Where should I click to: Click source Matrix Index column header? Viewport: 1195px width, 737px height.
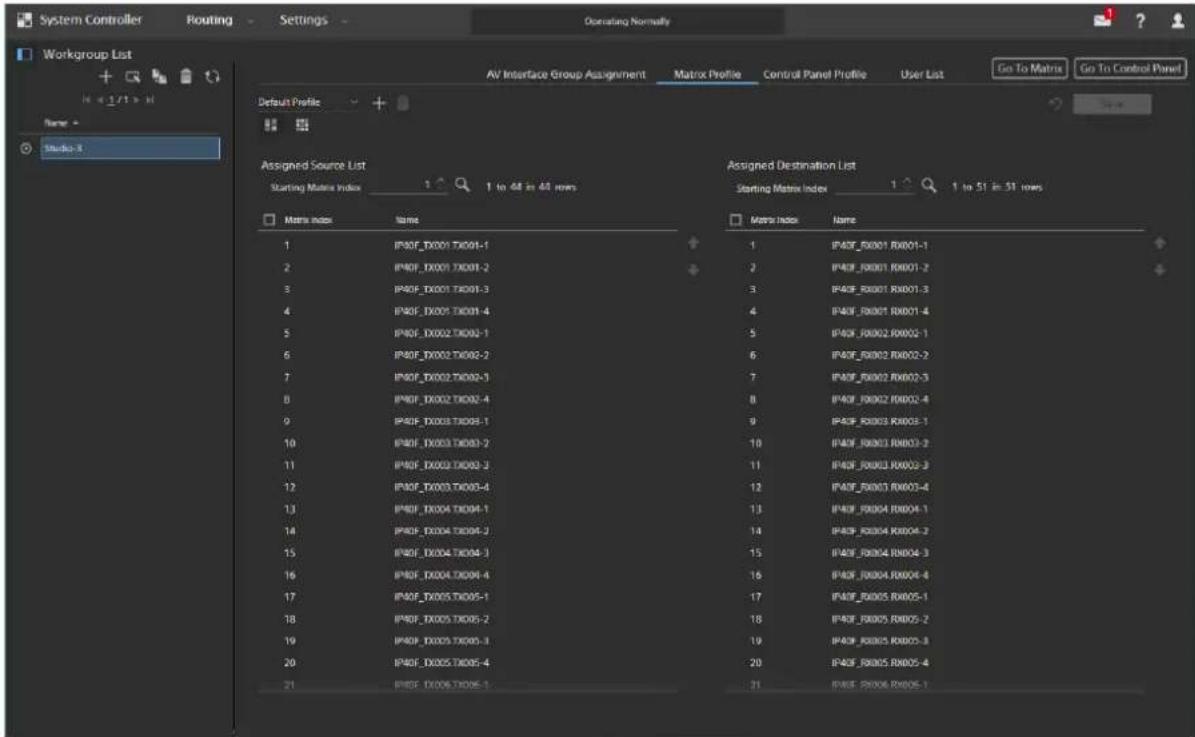pyautogui.click(x=308, y=219)
